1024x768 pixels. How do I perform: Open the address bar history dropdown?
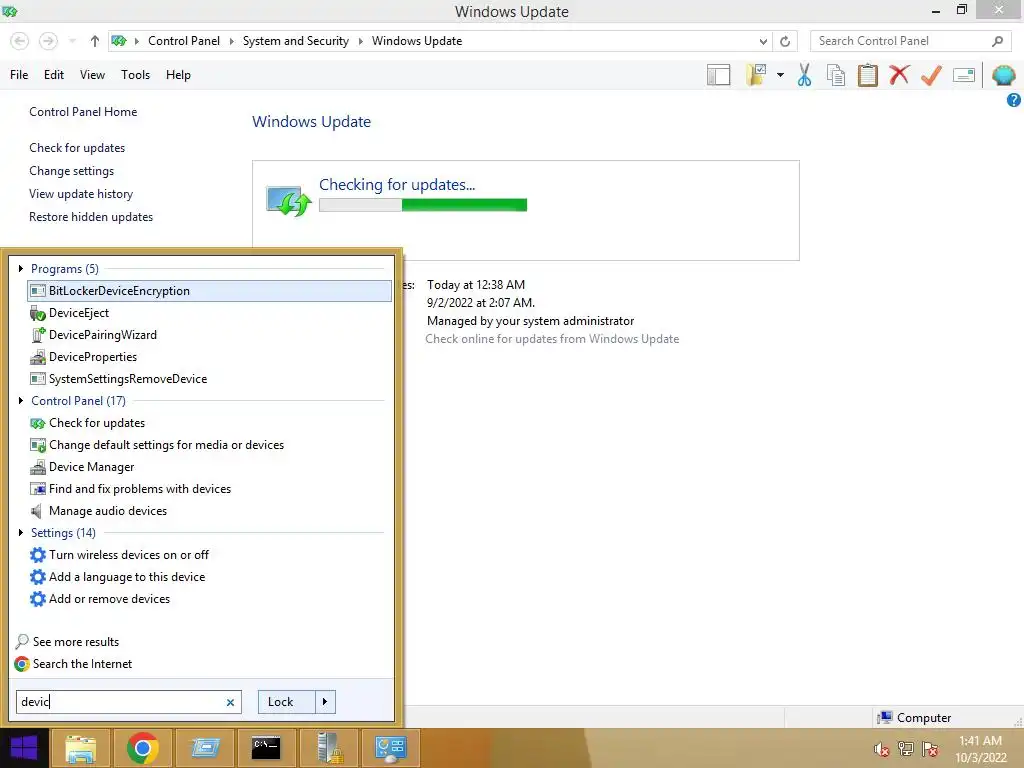click(763, 41)
